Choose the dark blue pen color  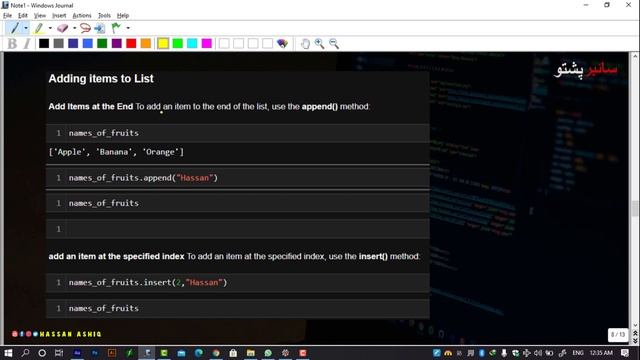tap(73, 43)
